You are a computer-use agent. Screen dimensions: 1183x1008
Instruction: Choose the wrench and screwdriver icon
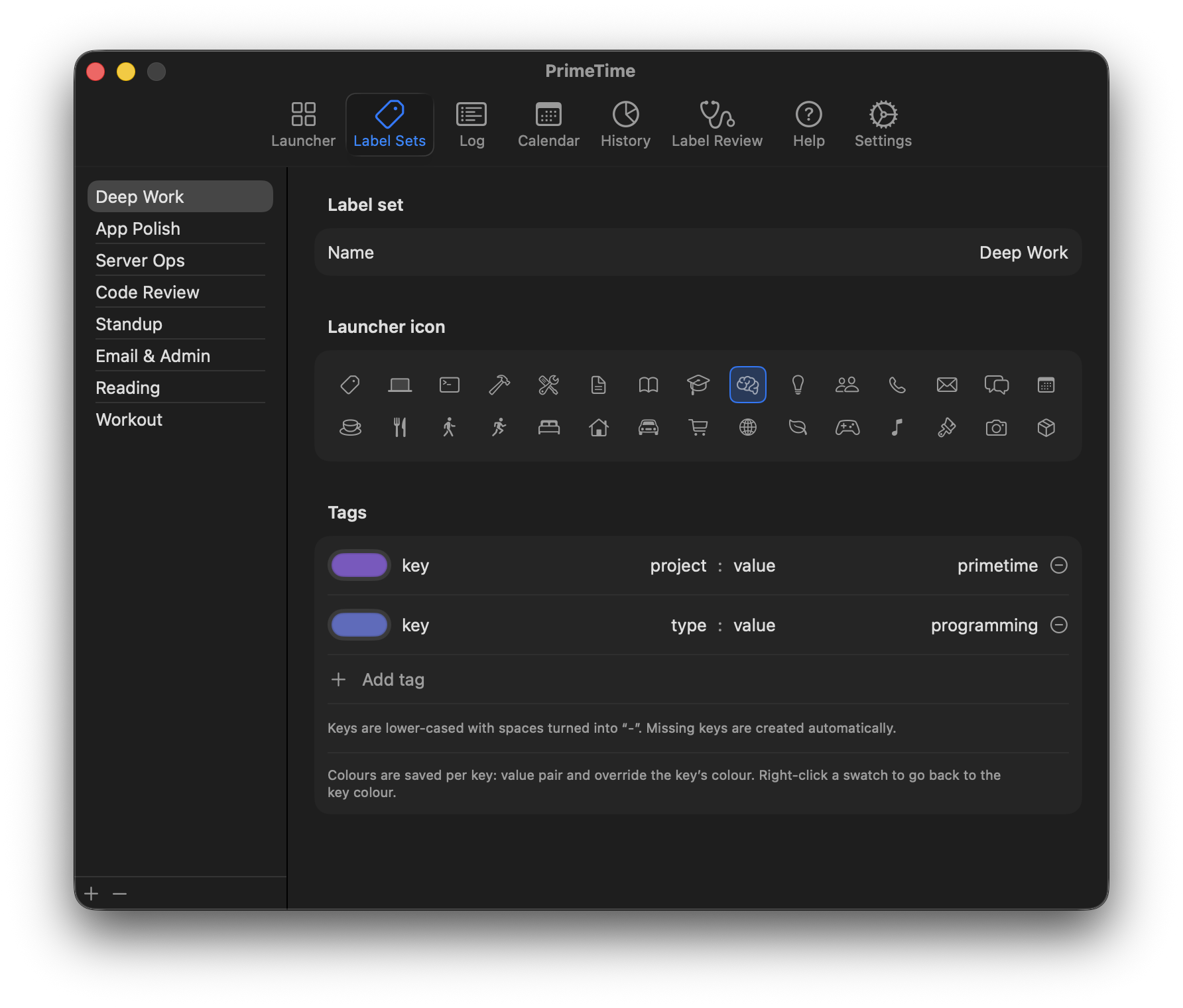pos(549,385)
